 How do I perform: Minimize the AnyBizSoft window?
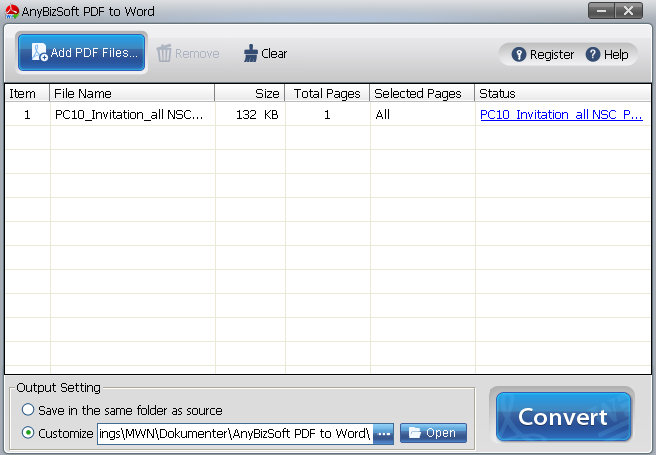pyautogui.click(x=602, y=11)
